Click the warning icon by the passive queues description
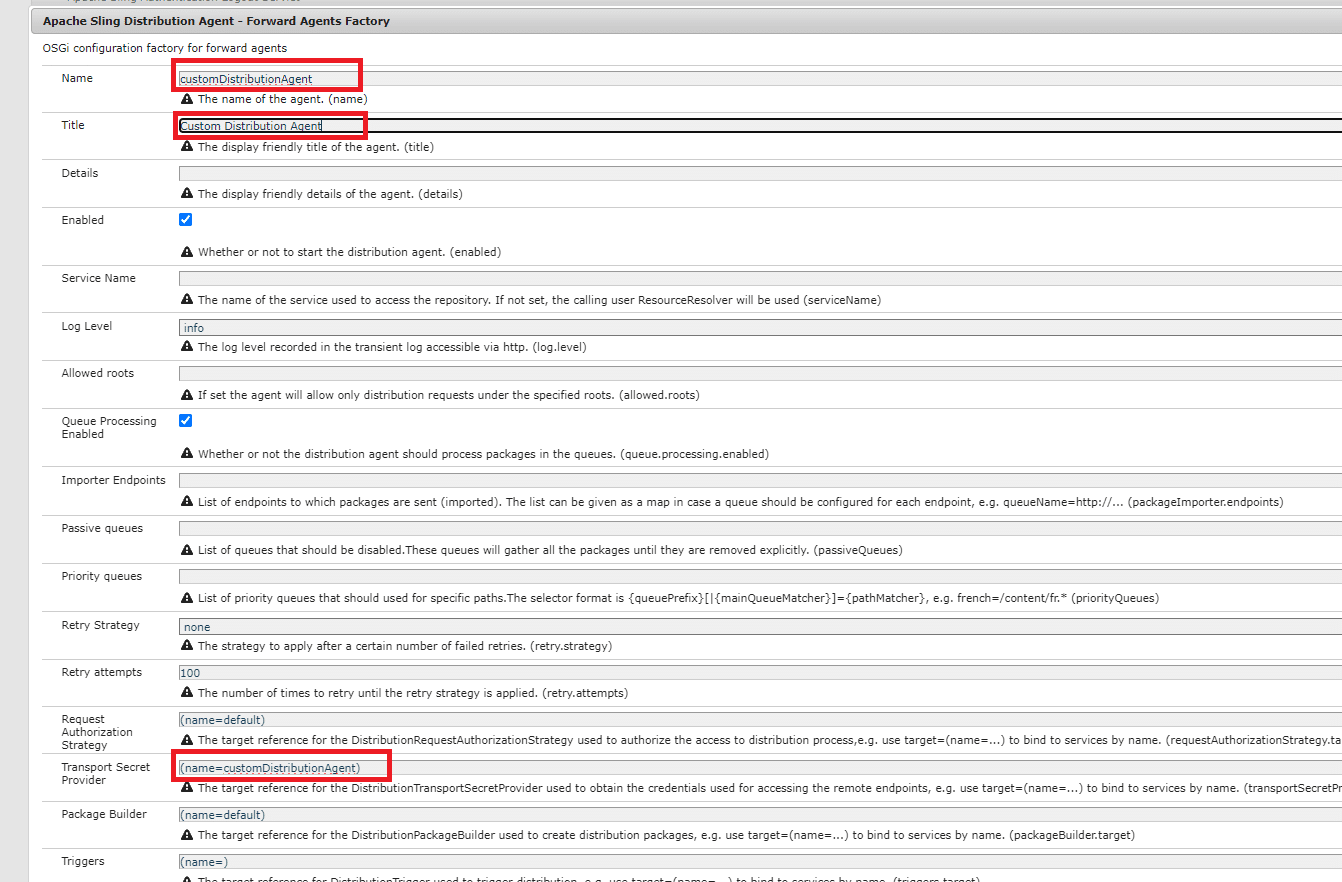 186,550
